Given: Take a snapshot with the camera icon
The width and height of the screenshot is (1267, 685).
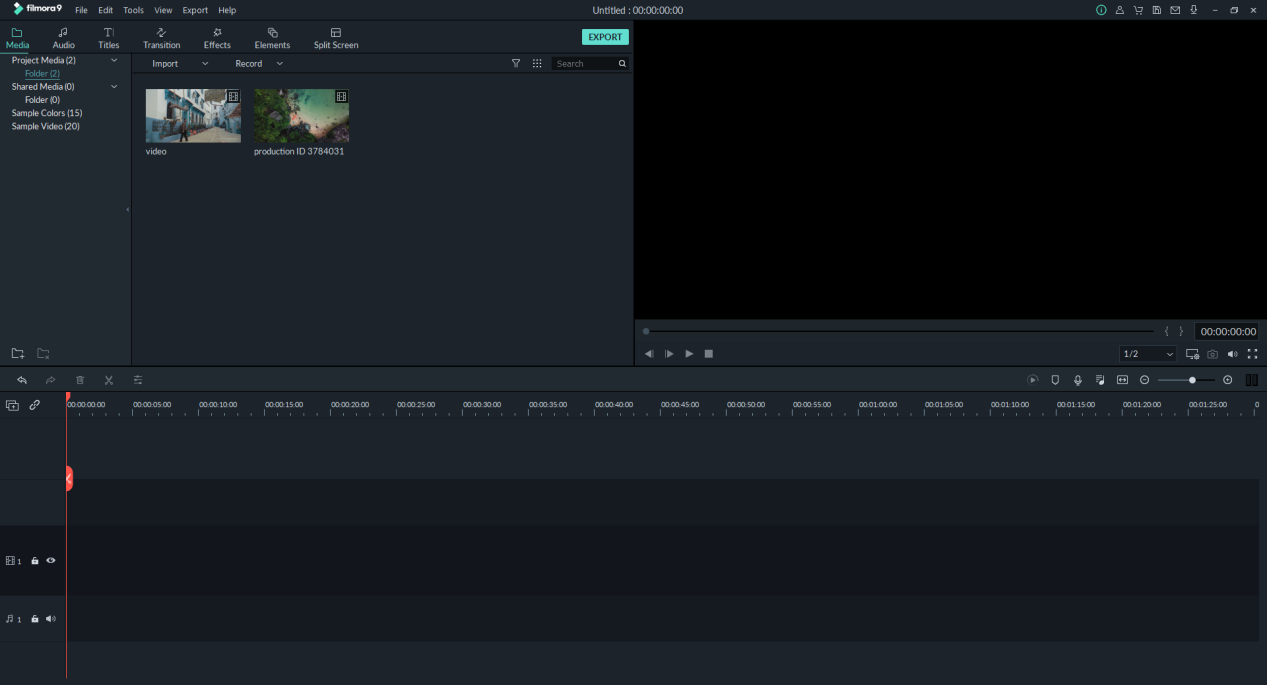Looking at the screenshot, I should click(1211, 354).
